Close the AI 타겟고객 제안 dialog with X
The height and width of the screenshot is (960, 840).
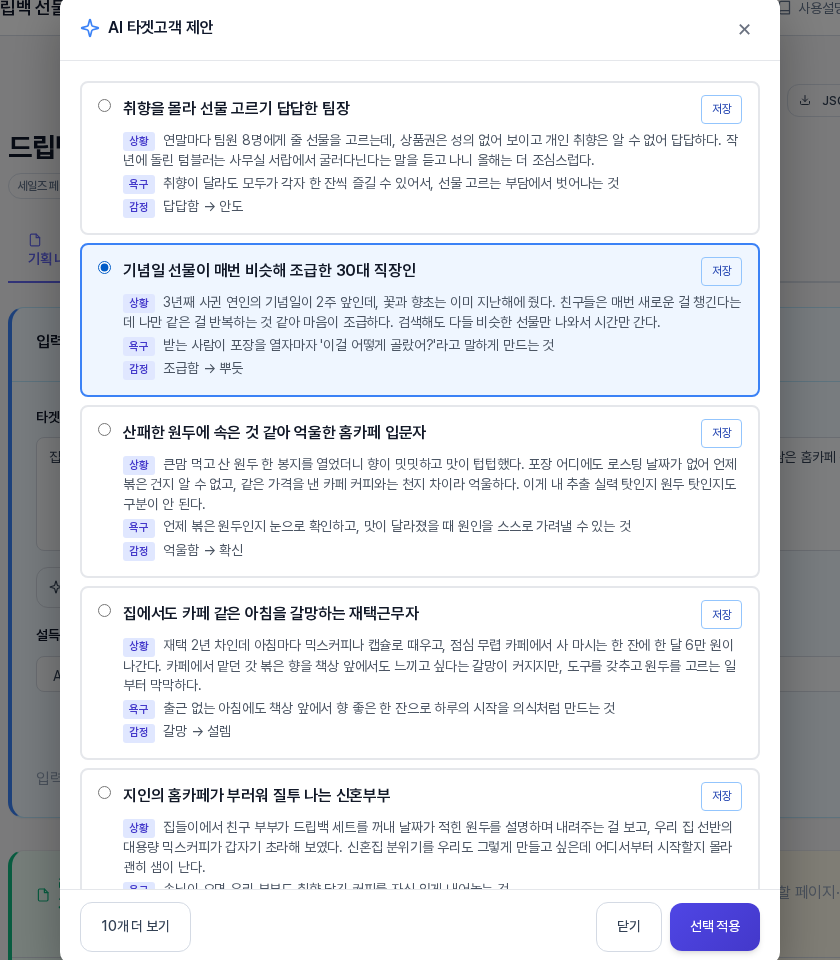[x=744, y=29]
